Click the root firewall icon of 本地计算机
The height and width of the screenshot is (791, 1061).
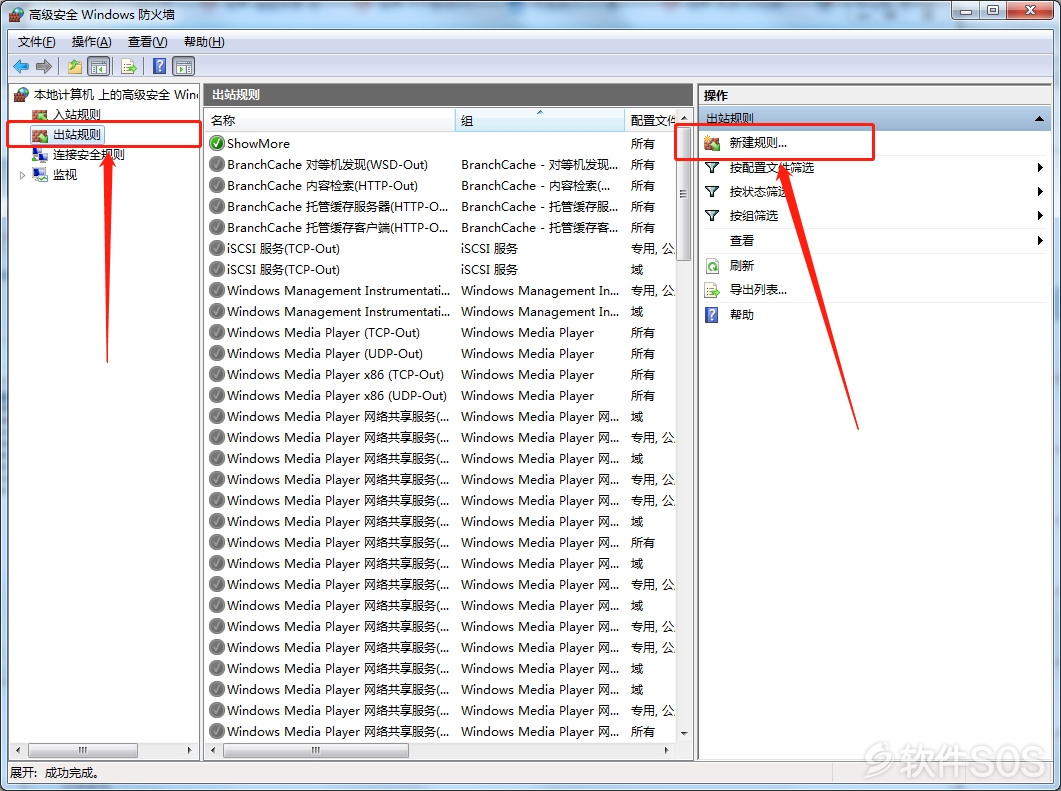(x=22, y=95)
